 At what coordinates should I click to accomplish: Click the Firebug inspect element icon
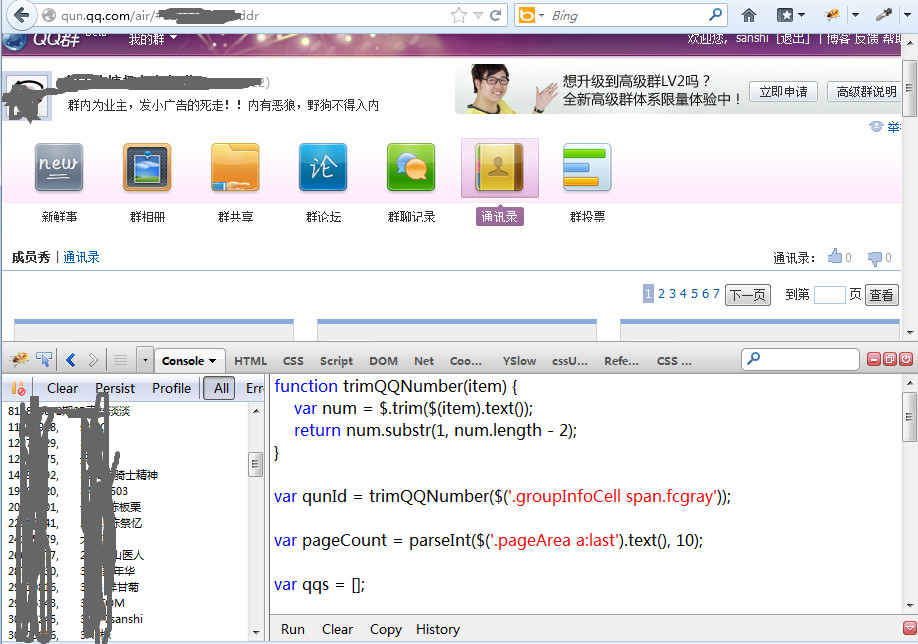point(44,360)
